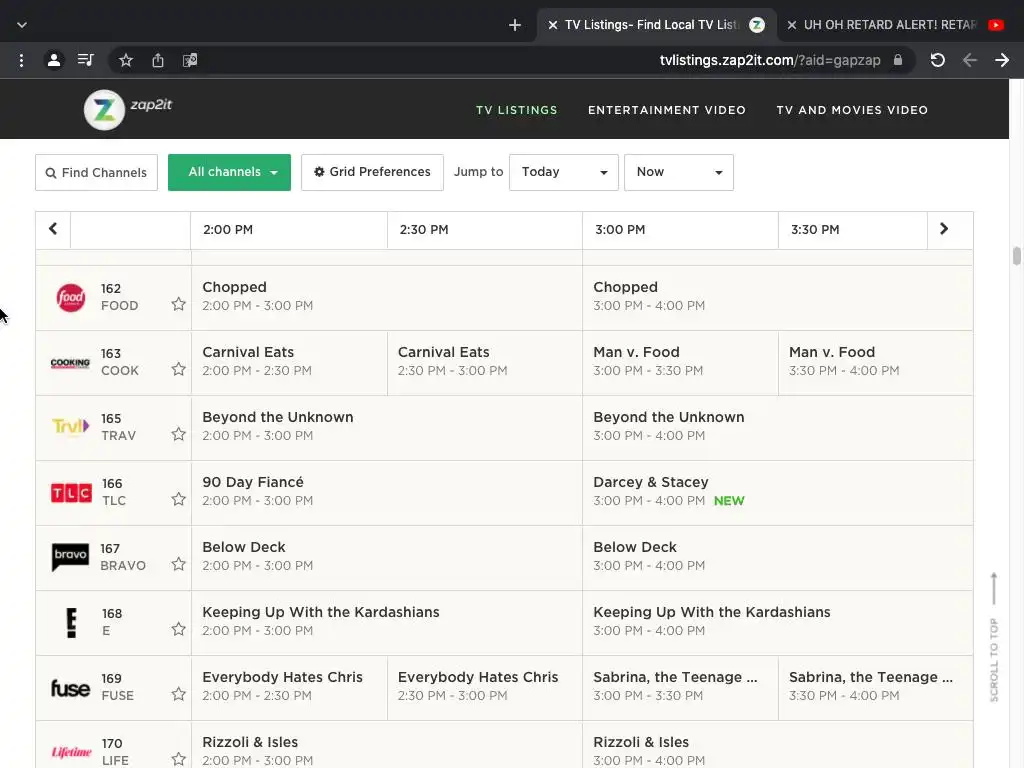Show earlier times with the left arrow
This screenshot has height=768, width=1024.
tap(53, 229)
